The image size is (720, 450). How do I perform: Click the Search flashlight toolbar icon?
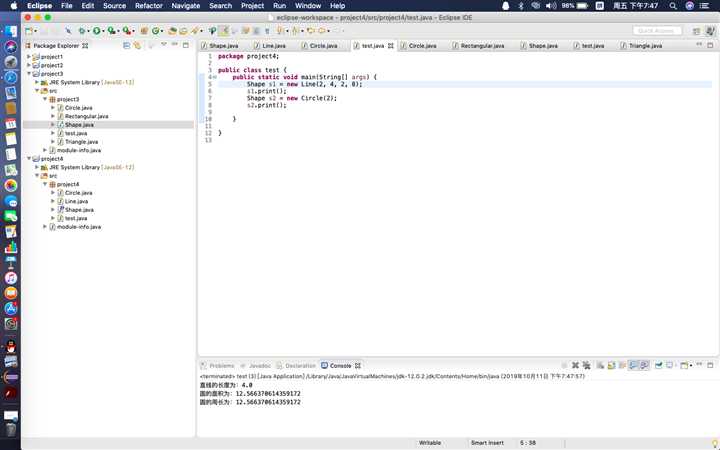(195, 31)
